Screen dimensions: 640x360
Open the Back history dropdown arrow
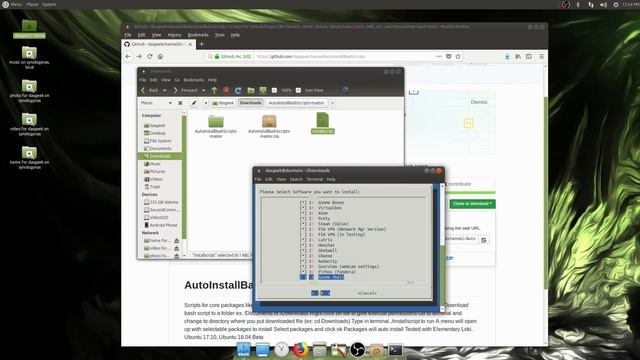(164, 90)
